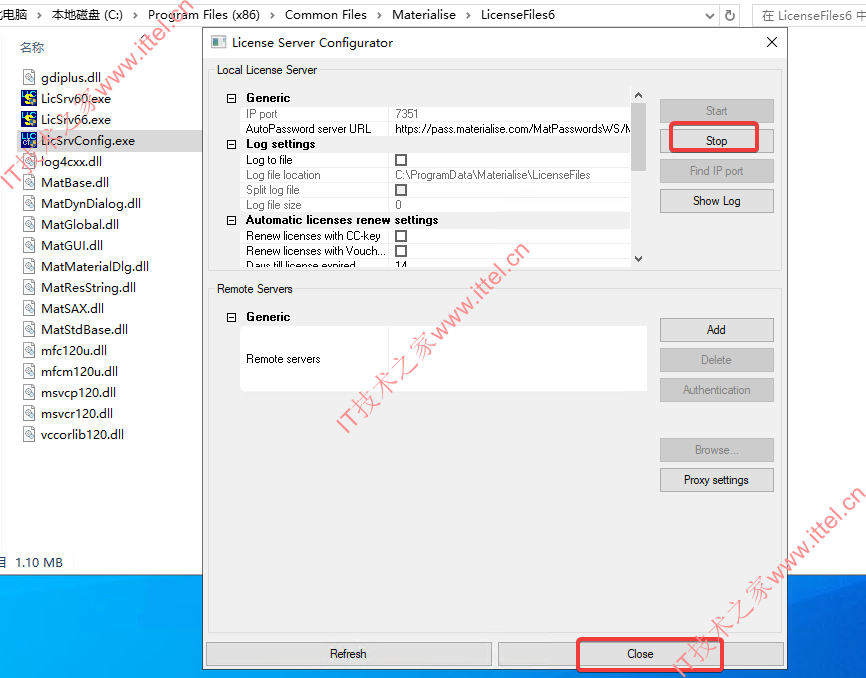Open Proxy settings
The width and height of the screenshot is (866, 678).
(x=716, y=480)
